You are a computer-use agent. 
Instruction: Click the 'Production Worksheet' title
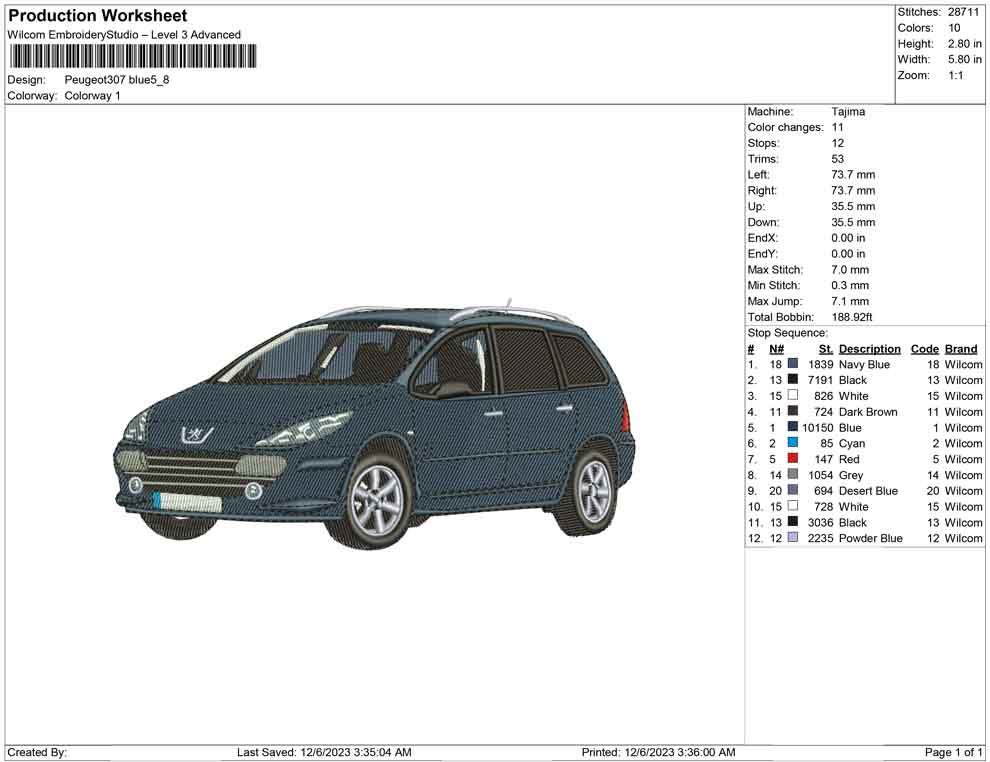tap(98, 16)
